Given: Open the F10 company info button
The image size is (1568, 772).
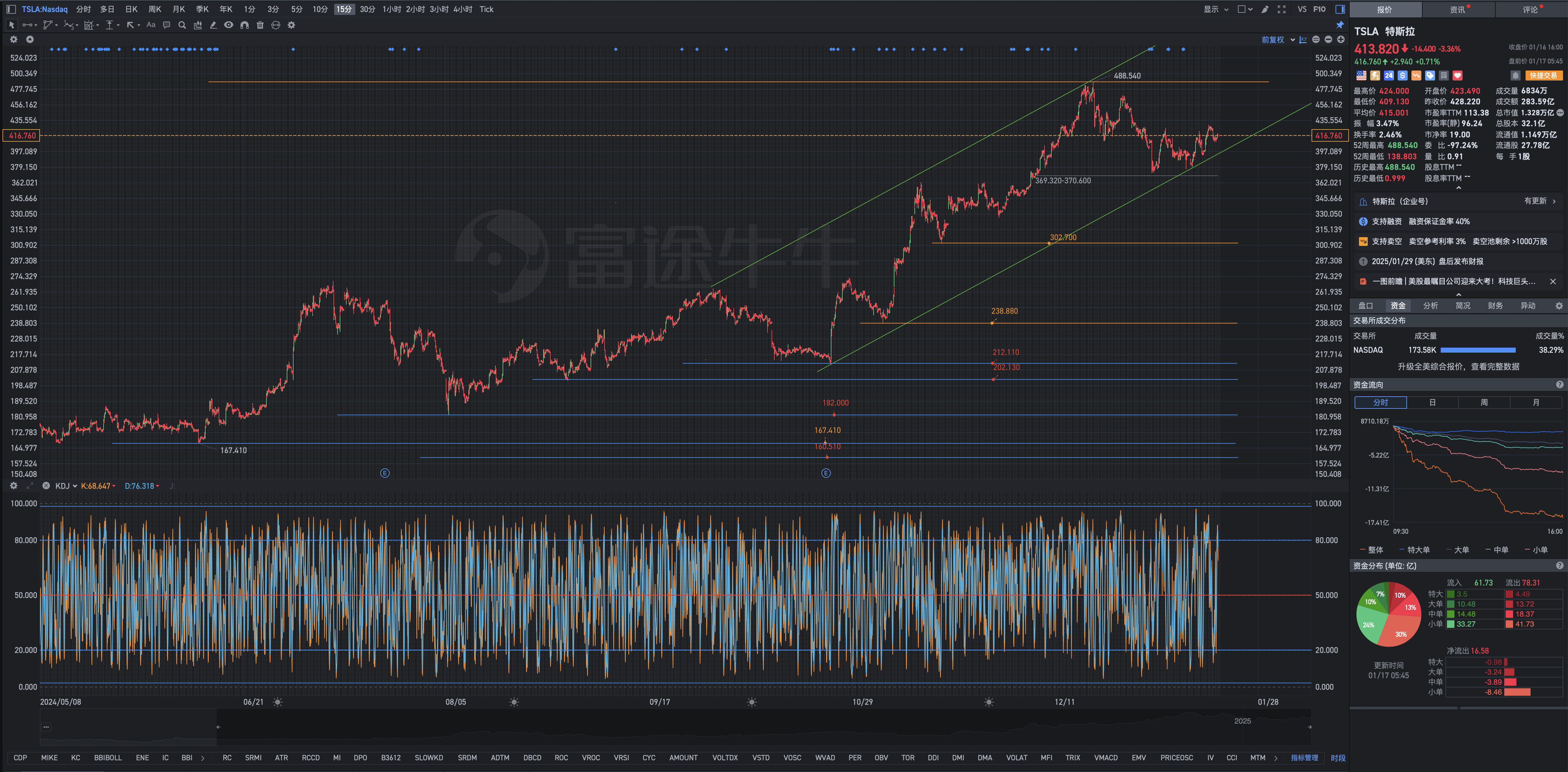Looking at the screenshot, I should click(1319, 9).
